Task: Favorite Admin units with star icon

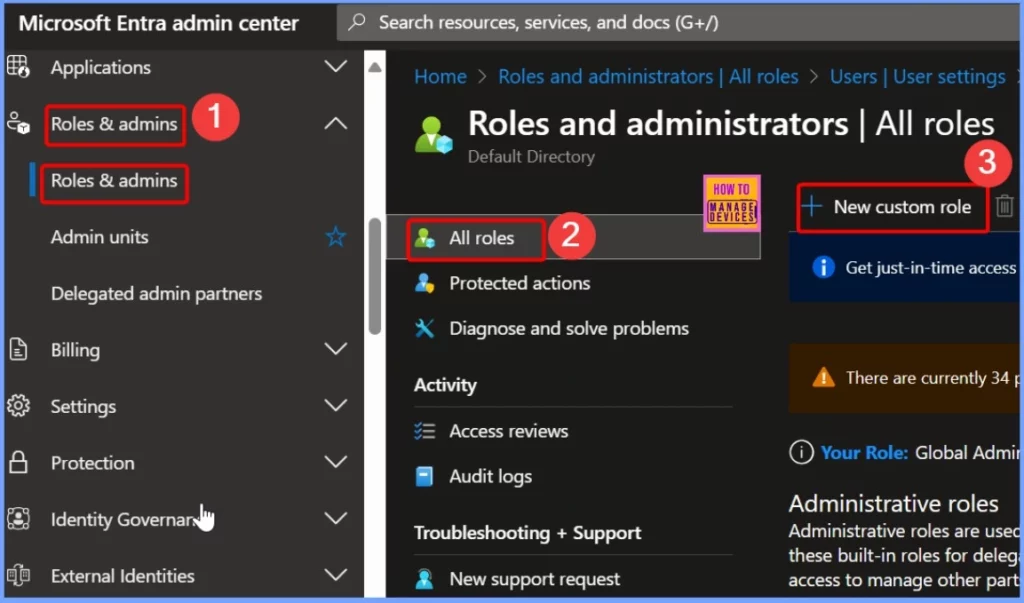Action: (336, 236)
